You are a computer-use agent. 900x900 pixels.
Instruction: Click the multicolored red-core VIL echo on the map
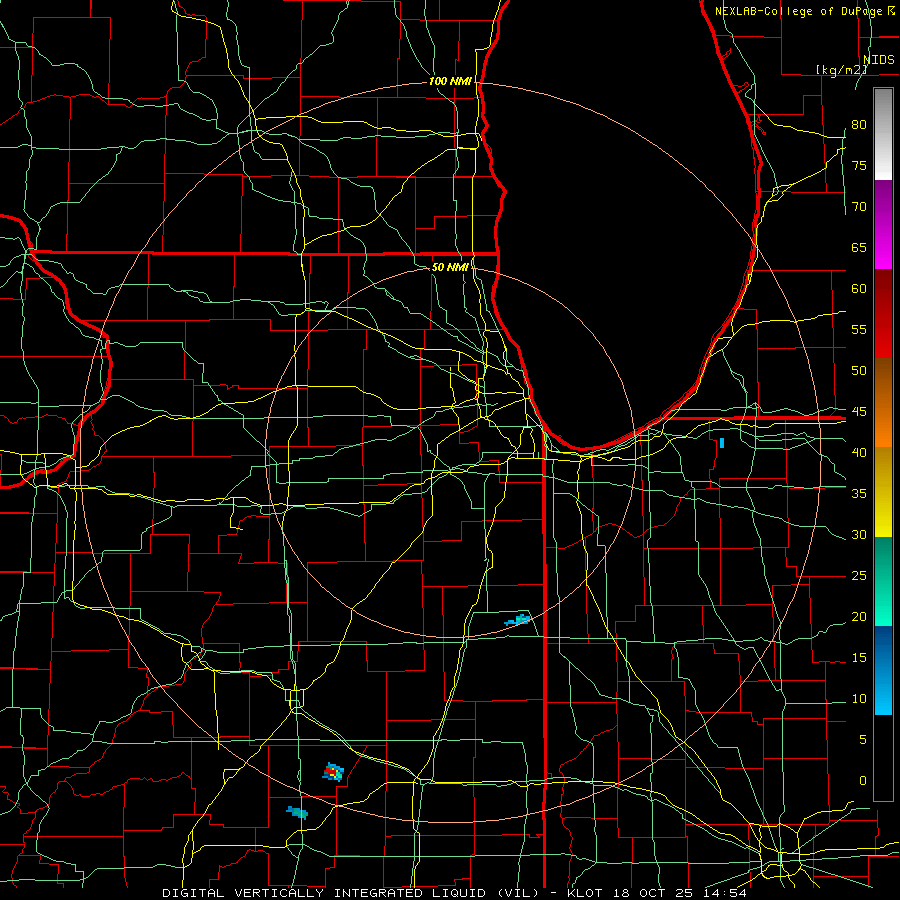pyautogui.click(x=333, y=773)
